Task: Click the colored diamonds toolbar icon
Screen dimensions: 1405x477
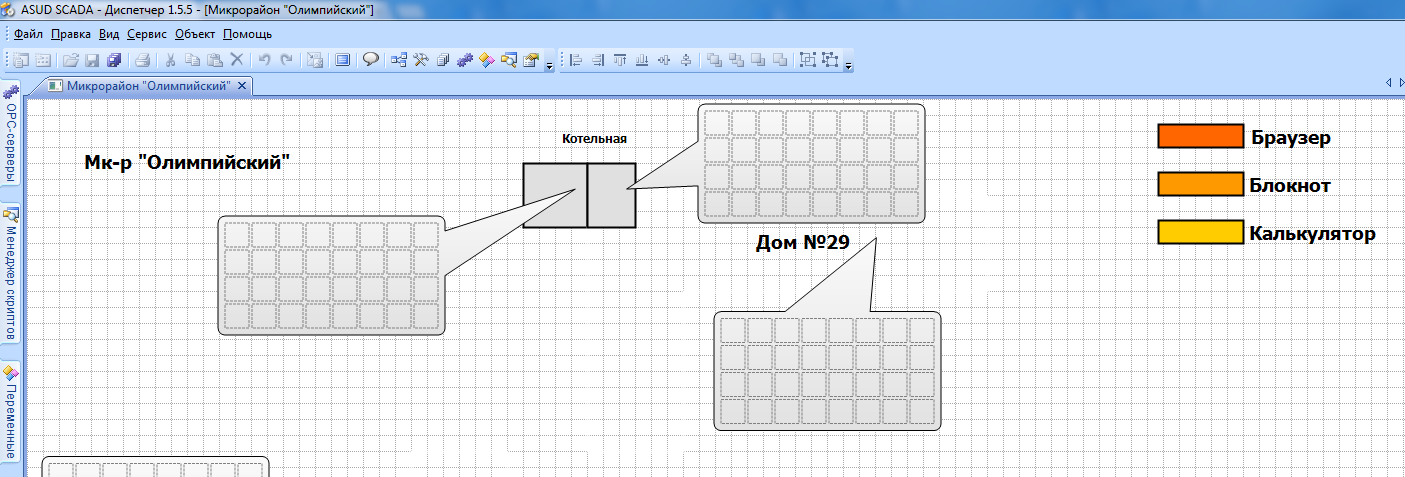Action: tap(486, 60)
